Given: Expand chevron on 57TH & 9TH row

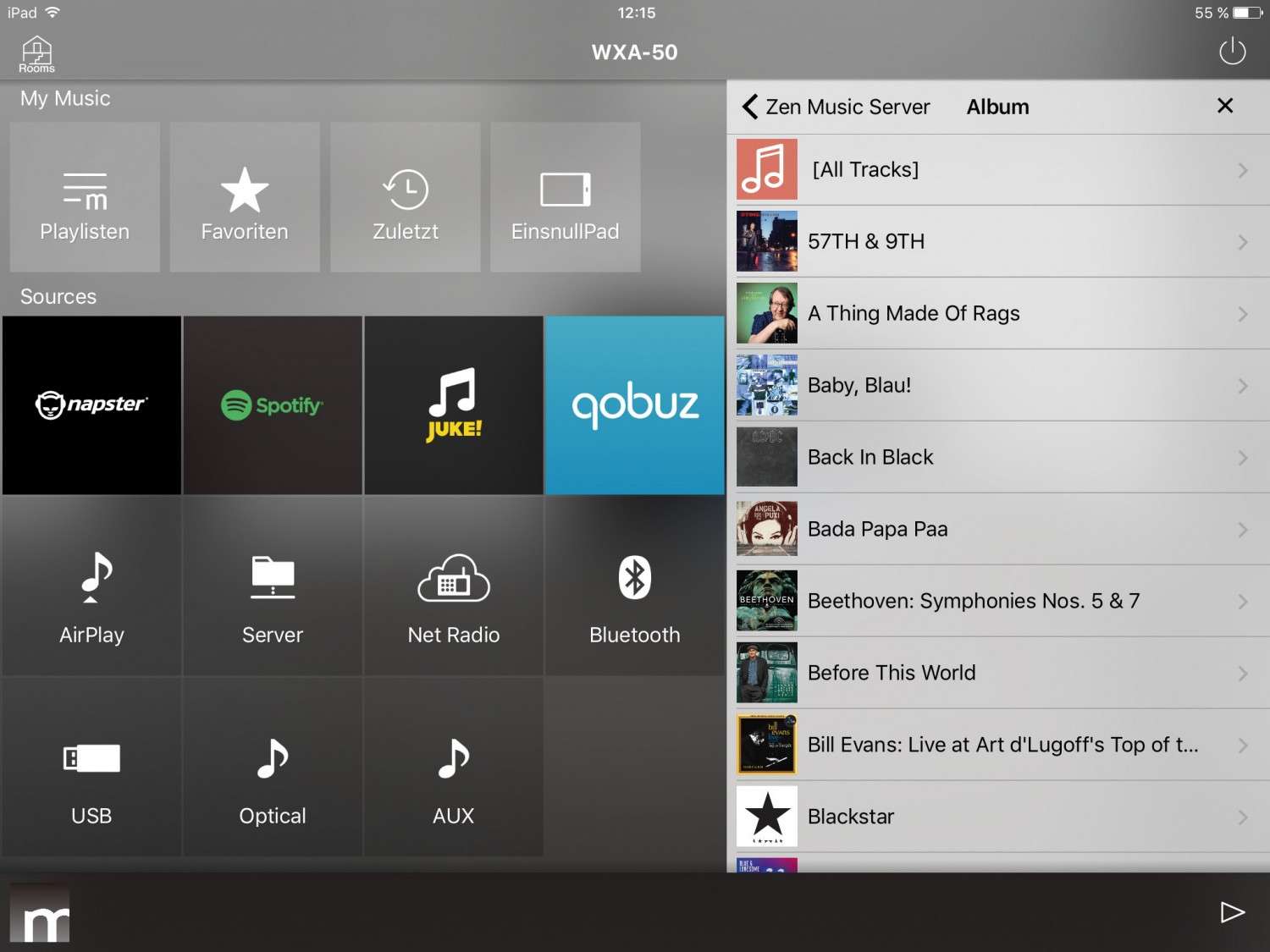Looking at the screenshot, I should click(x=1242, y=242).
